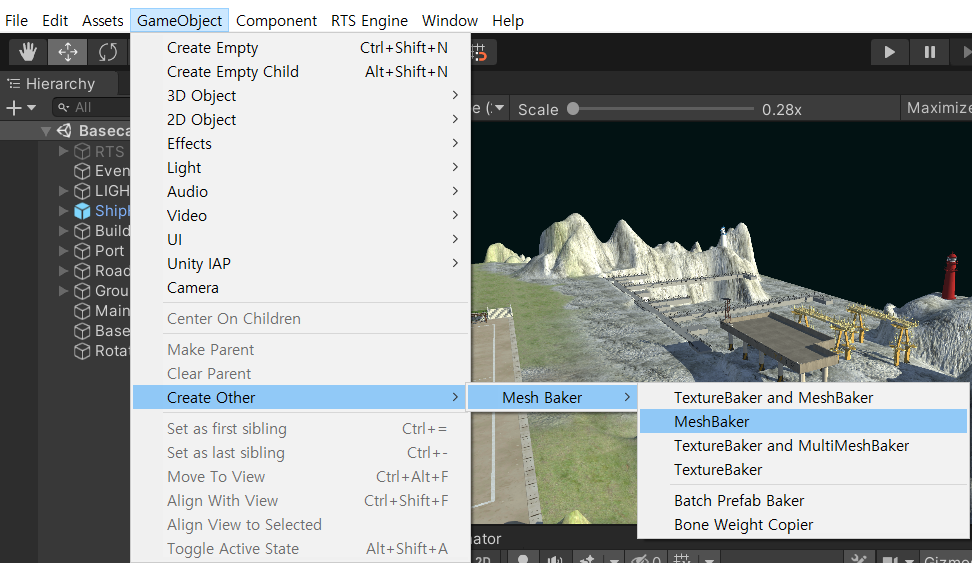Image resolution: width=972 pixels, height=563 pixels.
Task: Select Batch Prefab Baker
Action: [803, 500]
